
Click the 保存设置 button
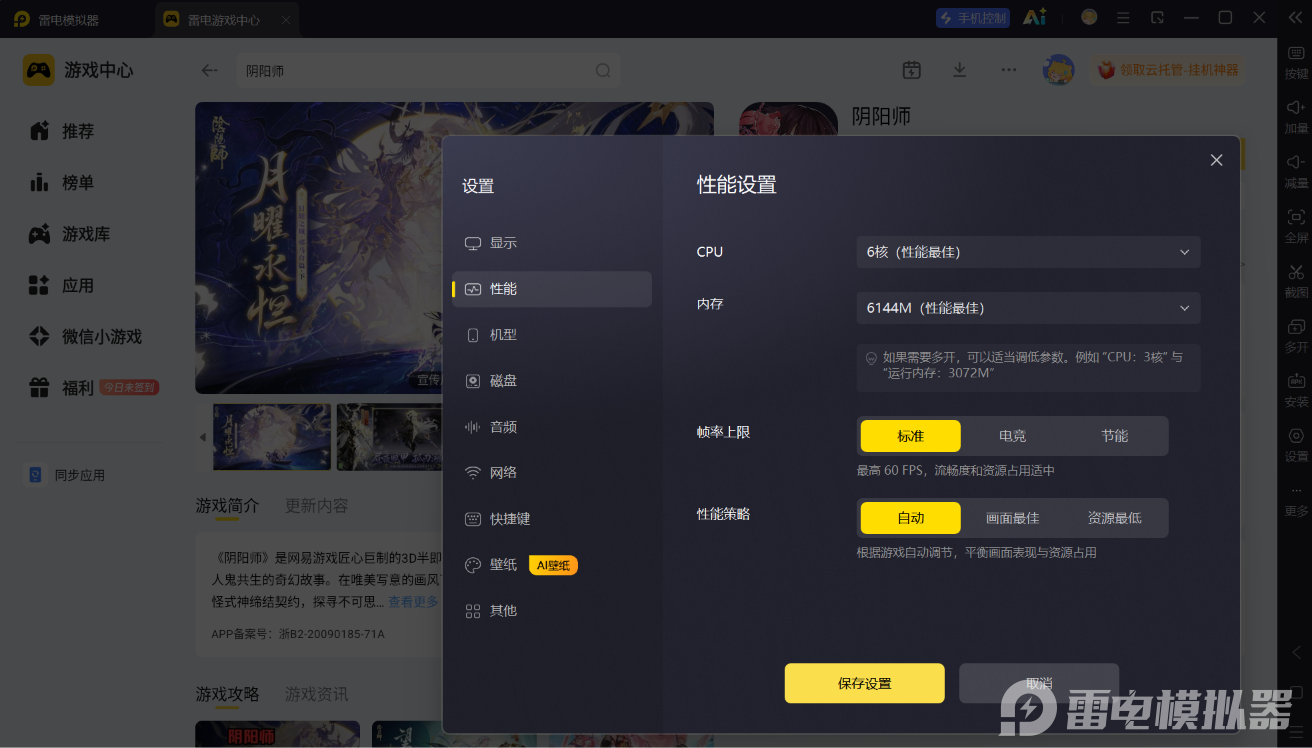[864, 683]
